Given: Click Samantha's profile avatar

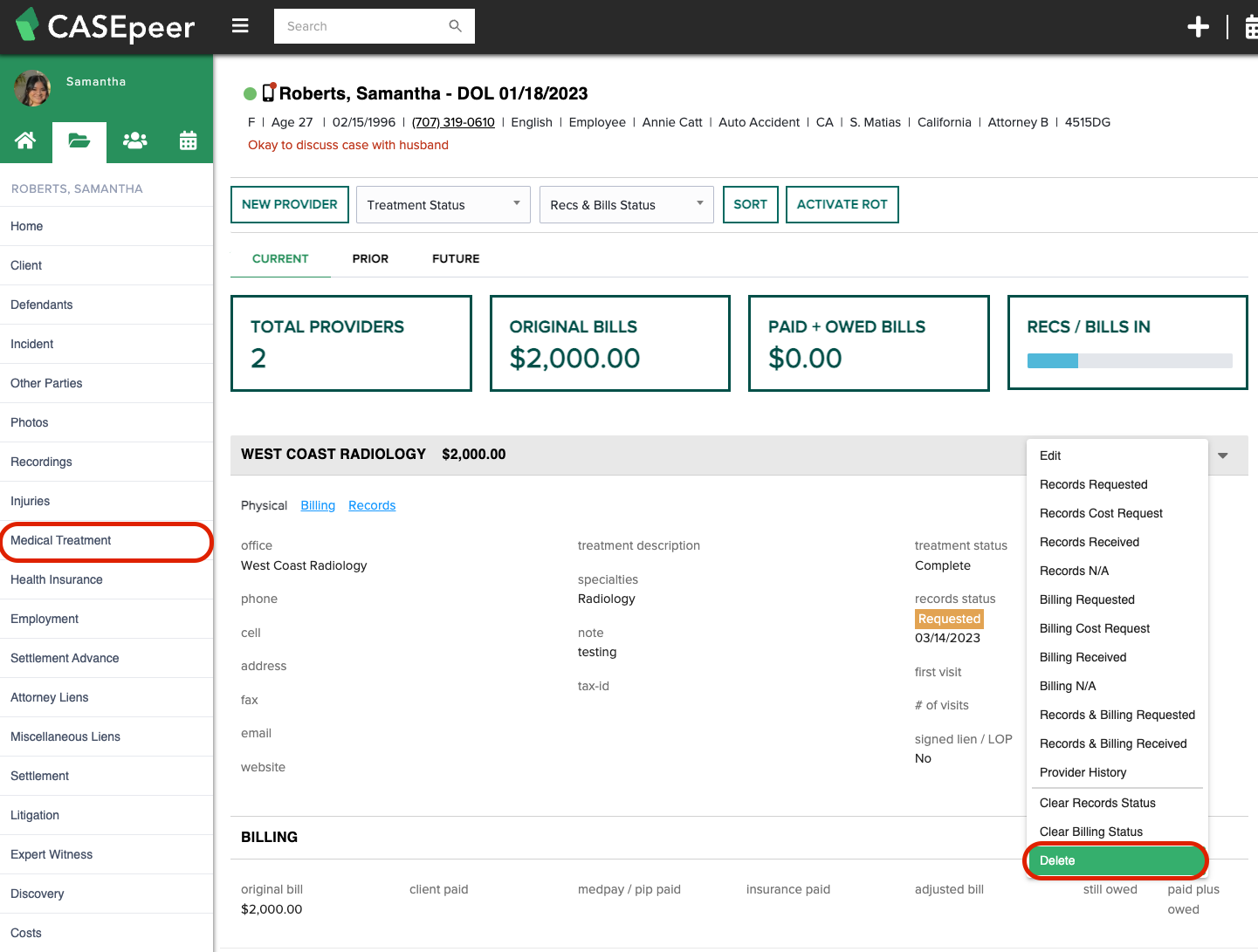Looking at the screenshot, I should [x=32, y=88].
